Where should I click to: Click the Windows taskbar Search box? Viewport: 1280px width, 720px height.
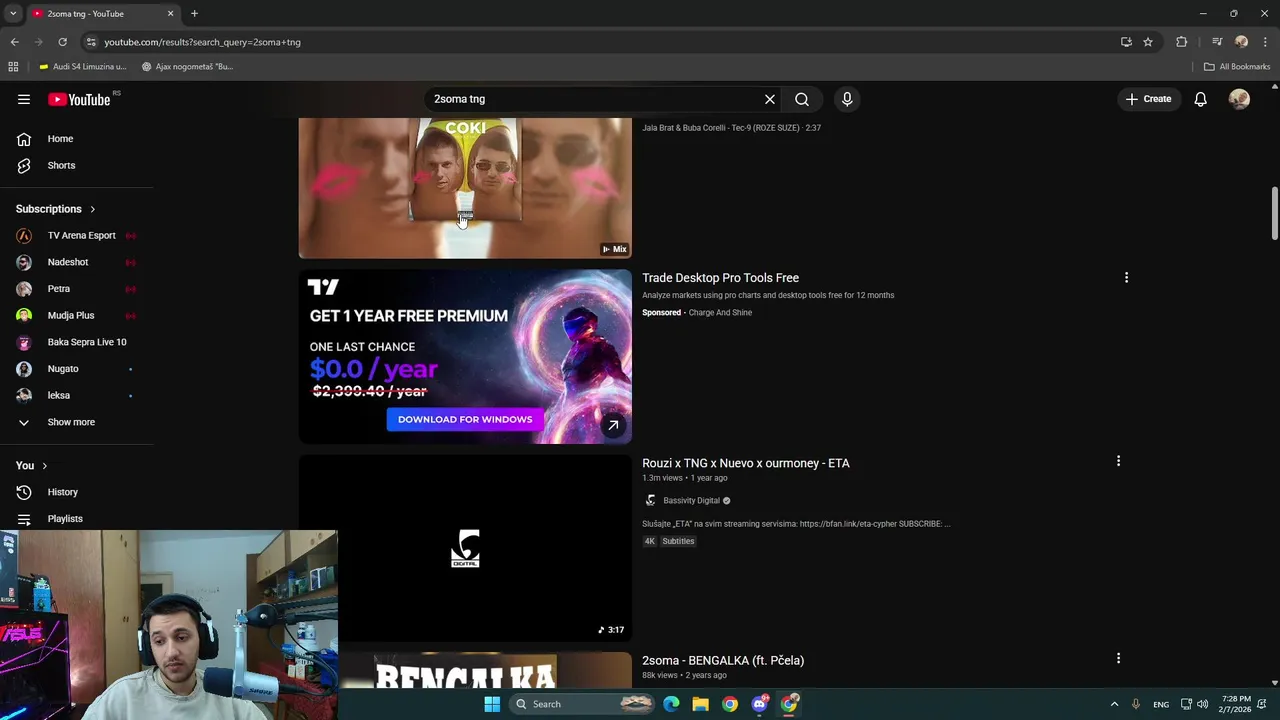click(584, 704)
